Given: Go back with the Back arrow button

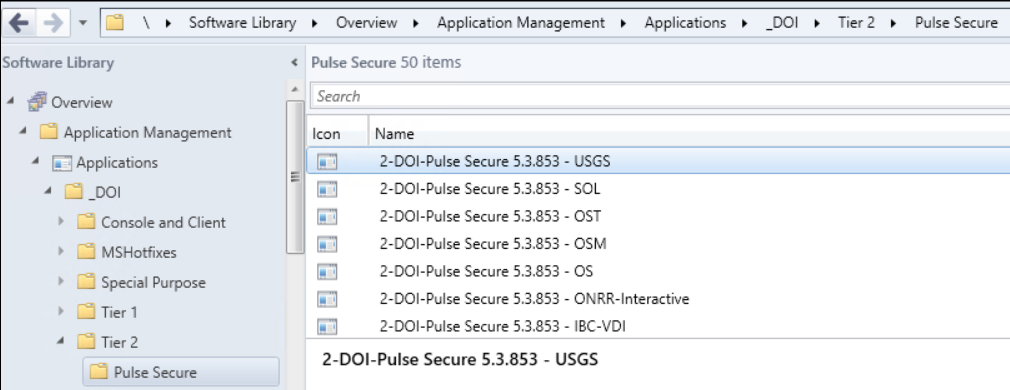Looking at the screenshot, I should click(x=18, y=24).
